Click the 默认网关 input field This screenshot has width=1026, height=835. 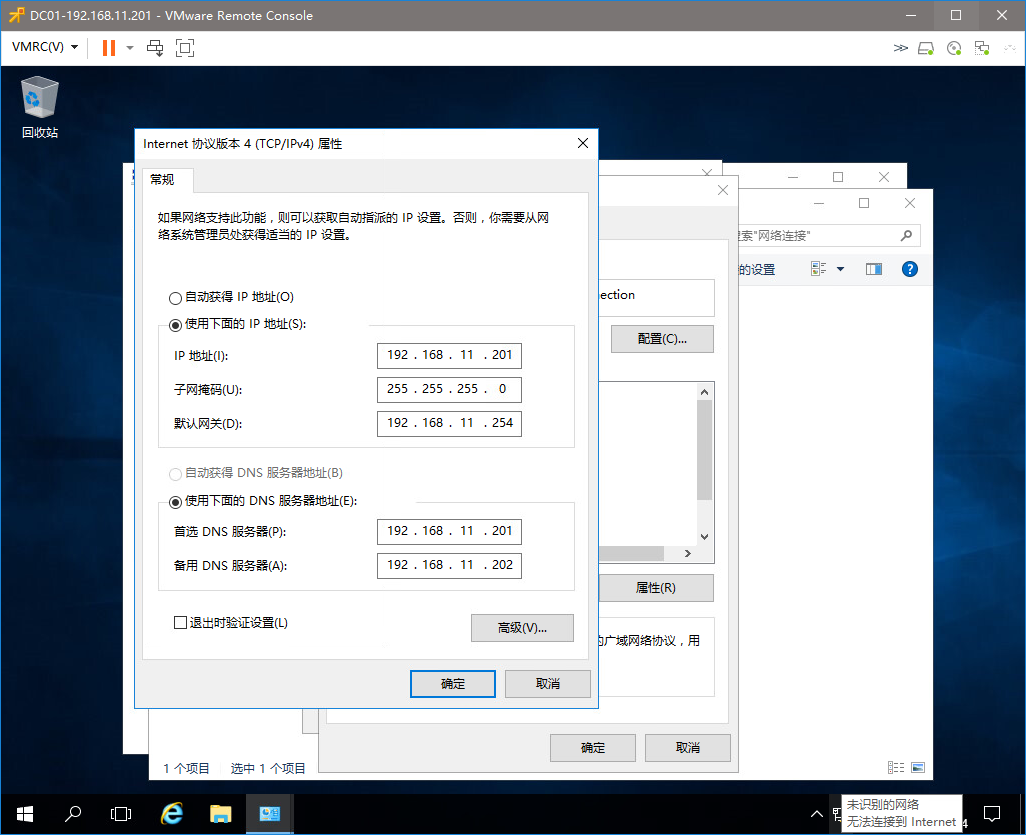pos(449,423)
